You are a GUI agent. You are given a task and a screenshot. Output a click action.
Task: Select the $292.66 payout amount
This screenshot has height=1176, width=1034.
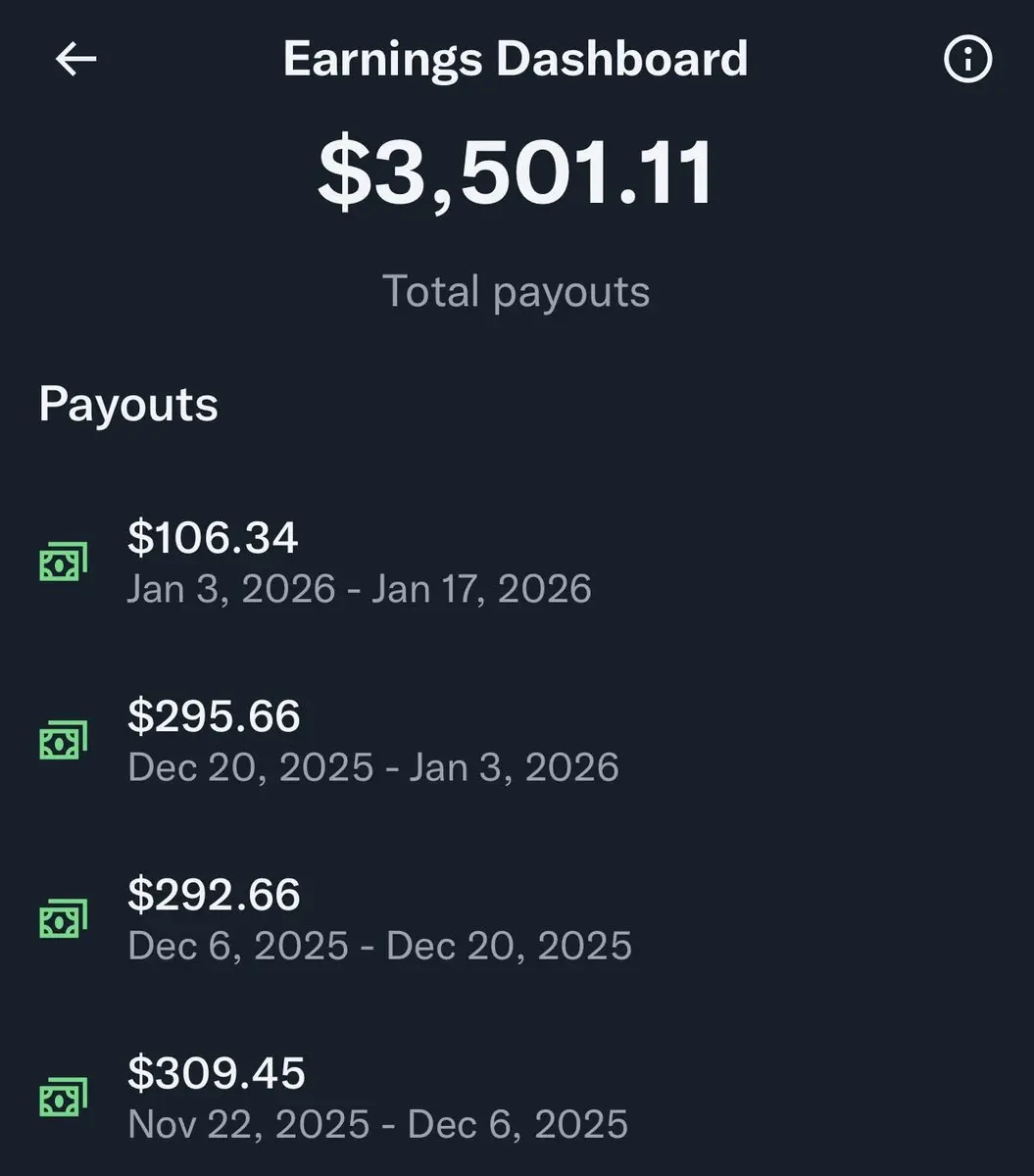tap(214, 895)
